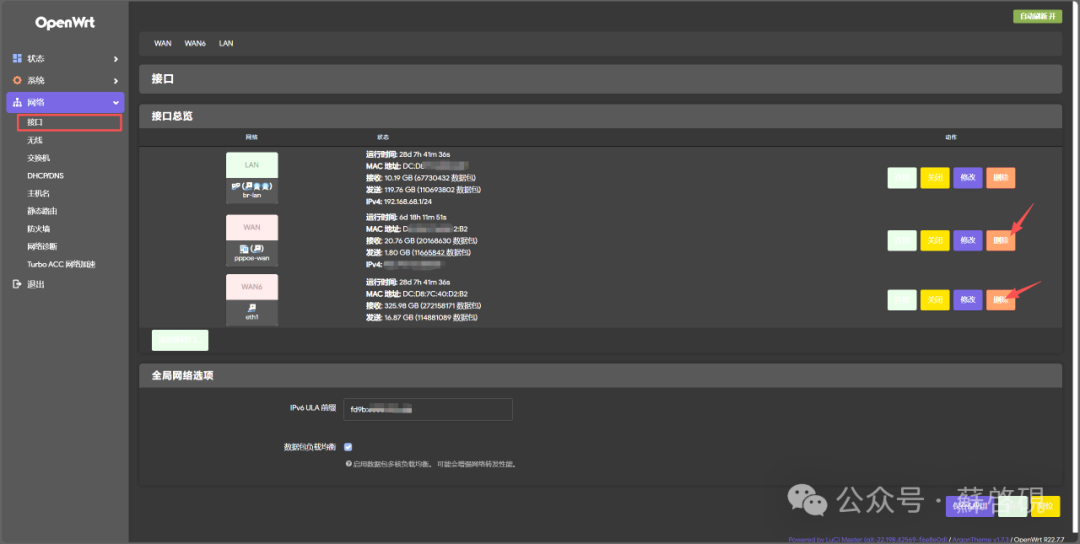1080x544 pixels.
Task: Click the 发送: 119.76 GB text
Action: tap(423, 190)
